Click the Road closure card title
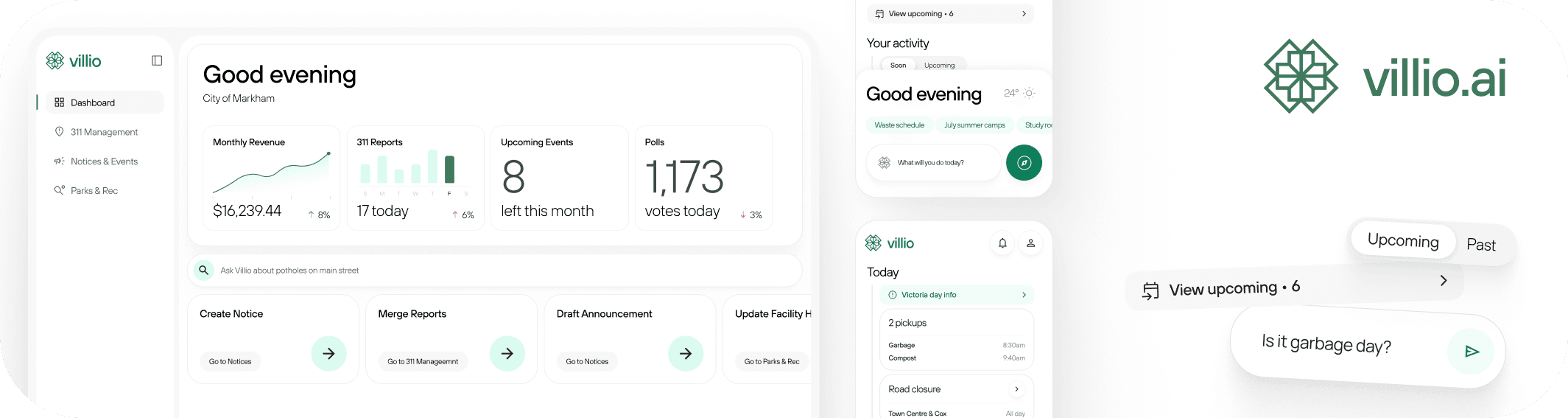Image resolution: width=1568 pixels, height=418 pixels. coord(914,389)
